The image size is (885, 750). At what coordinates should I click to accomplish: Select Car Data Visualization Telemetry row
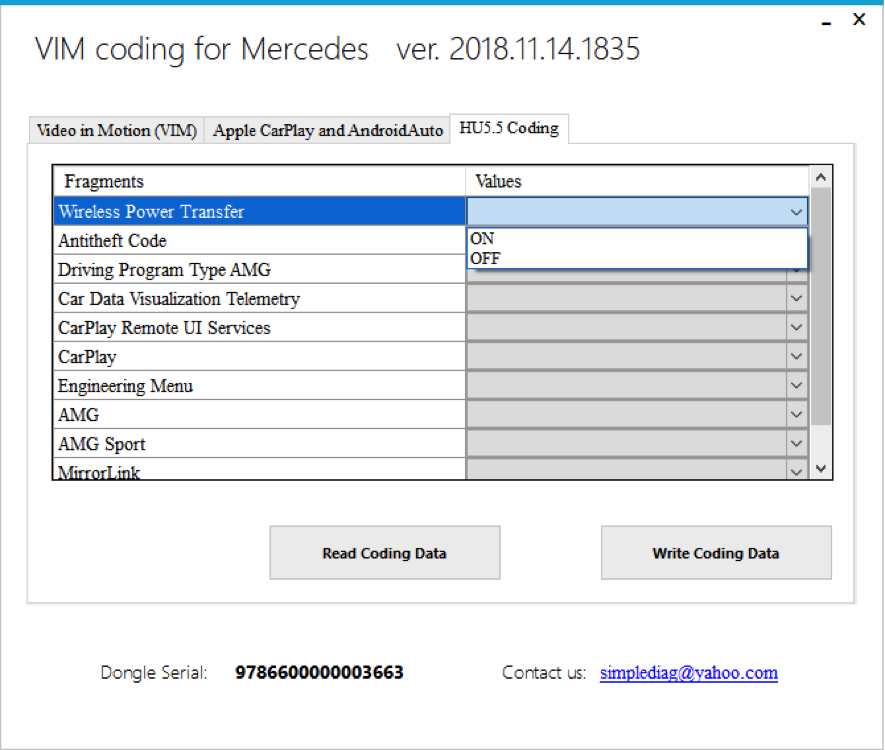click(x=260, y=299)
